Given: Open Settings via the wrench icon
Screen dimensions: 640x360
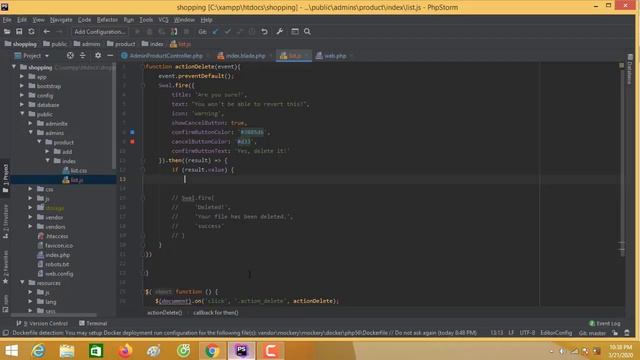Looking at the screenshot, I should click(x=280, y=31).
